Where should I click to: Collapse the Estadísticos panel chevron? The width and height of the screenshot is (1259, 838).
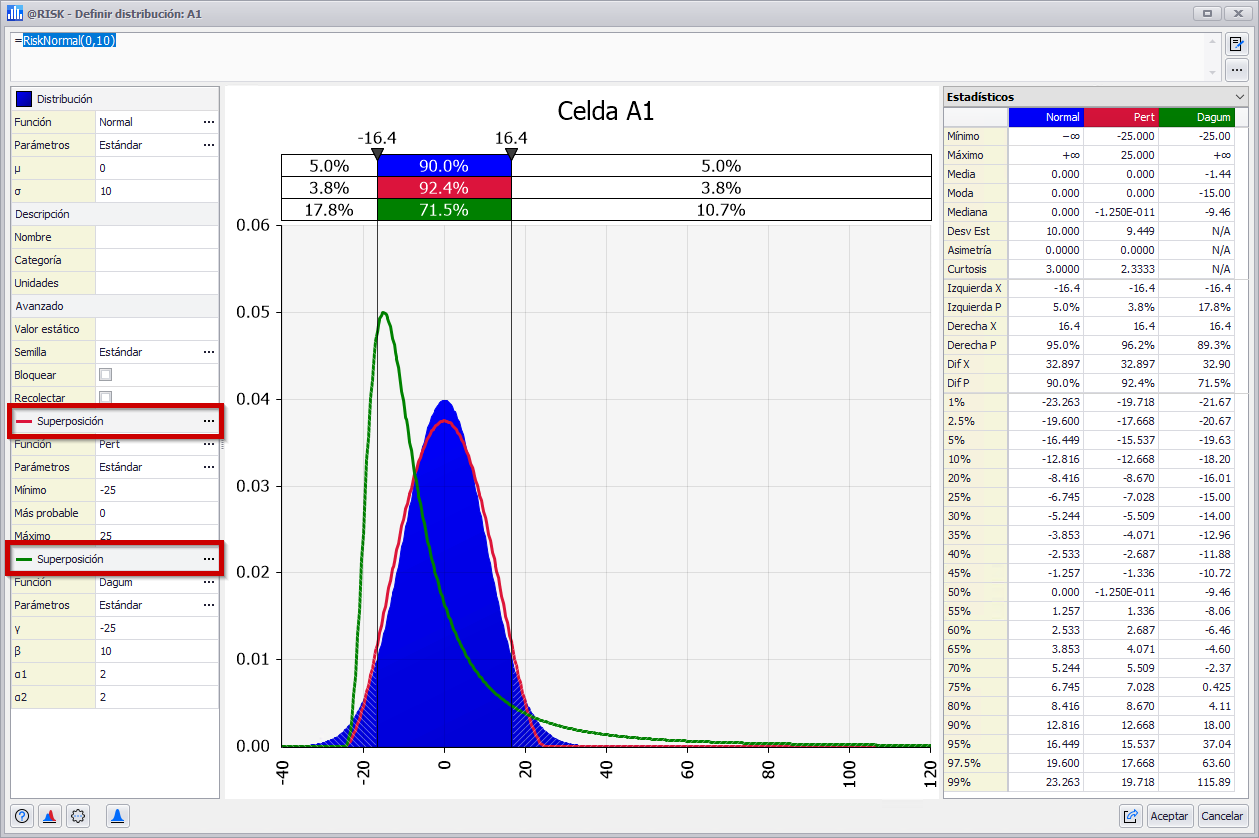point(1240,97)
